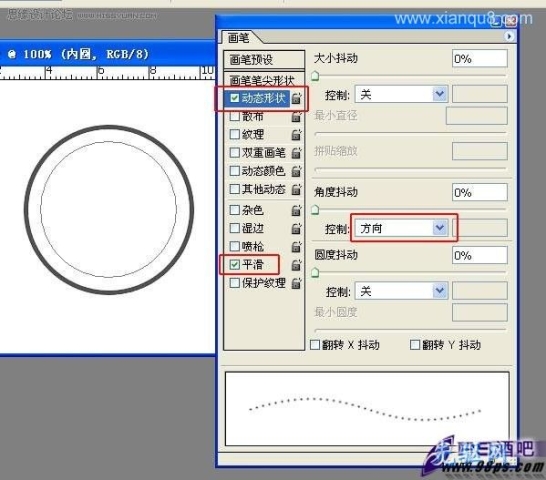Enable the 动态颜色 checkbox
546x480 pixels.
[x=235, y=171]
